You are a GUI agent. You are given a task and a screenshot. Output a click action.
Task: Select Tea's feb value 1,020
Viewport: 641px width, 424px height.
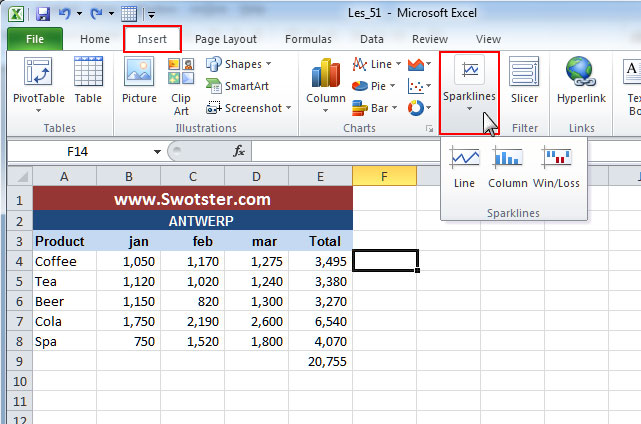coord(193,281)
